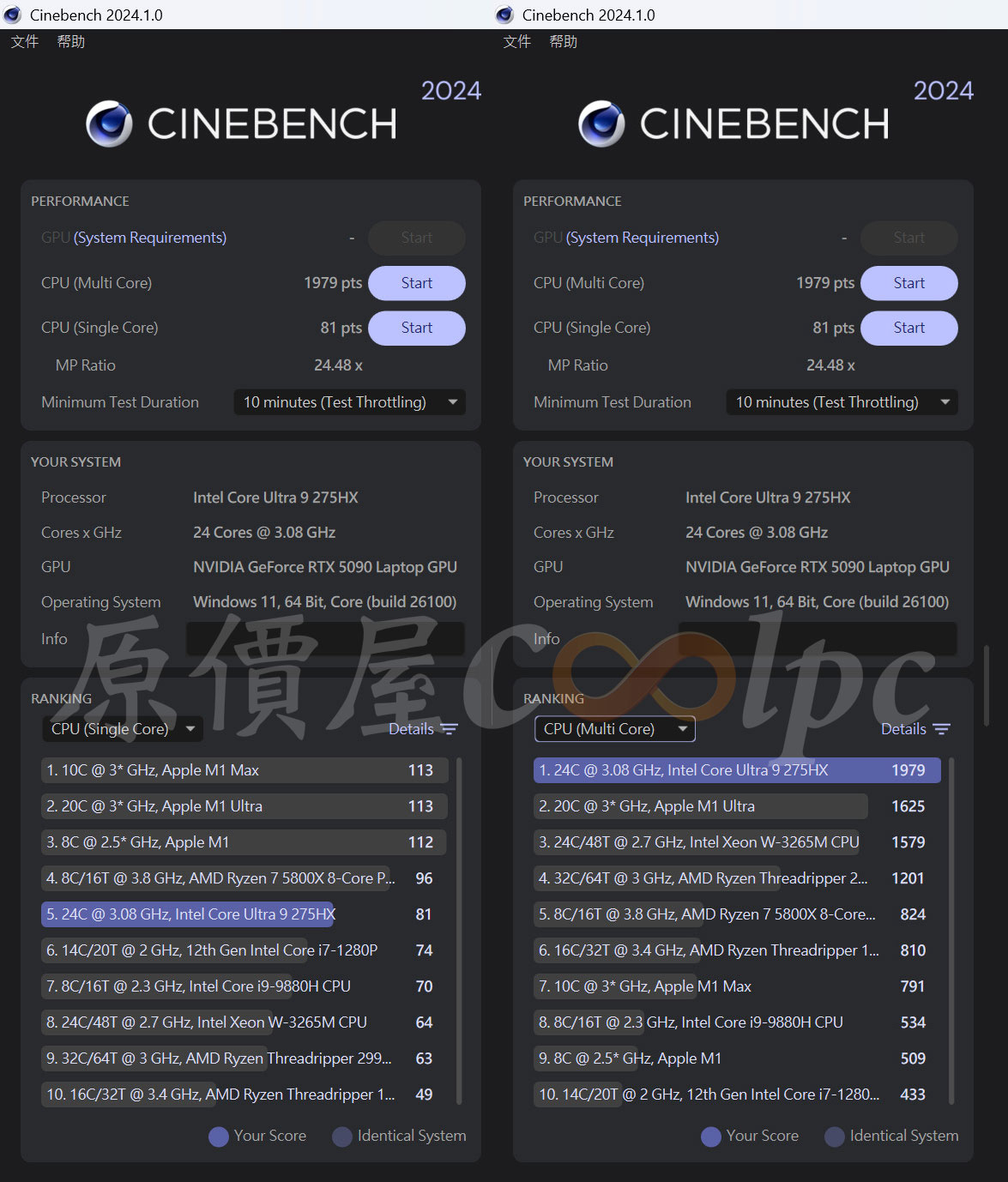Open the CPU (Multi Core) ranking dropdown
The image size is (1008, 1182).
615,729
